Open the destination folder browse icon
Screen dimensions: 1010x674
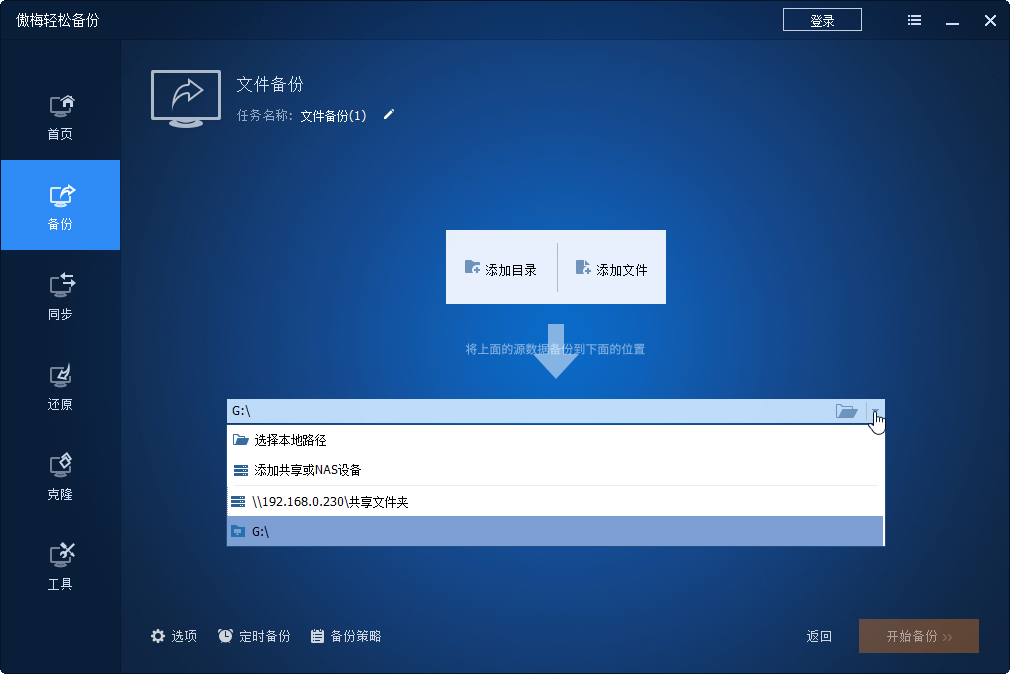[847, 411]
